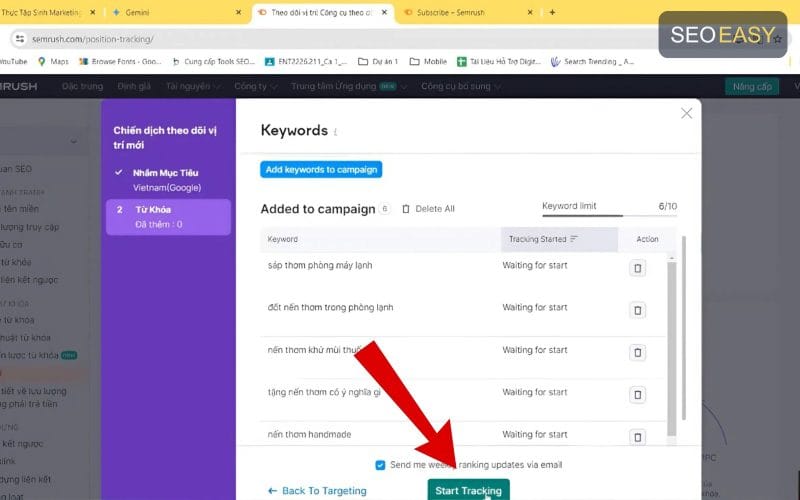
Task: Click Start Tracking button
Action: pos(468,490)
